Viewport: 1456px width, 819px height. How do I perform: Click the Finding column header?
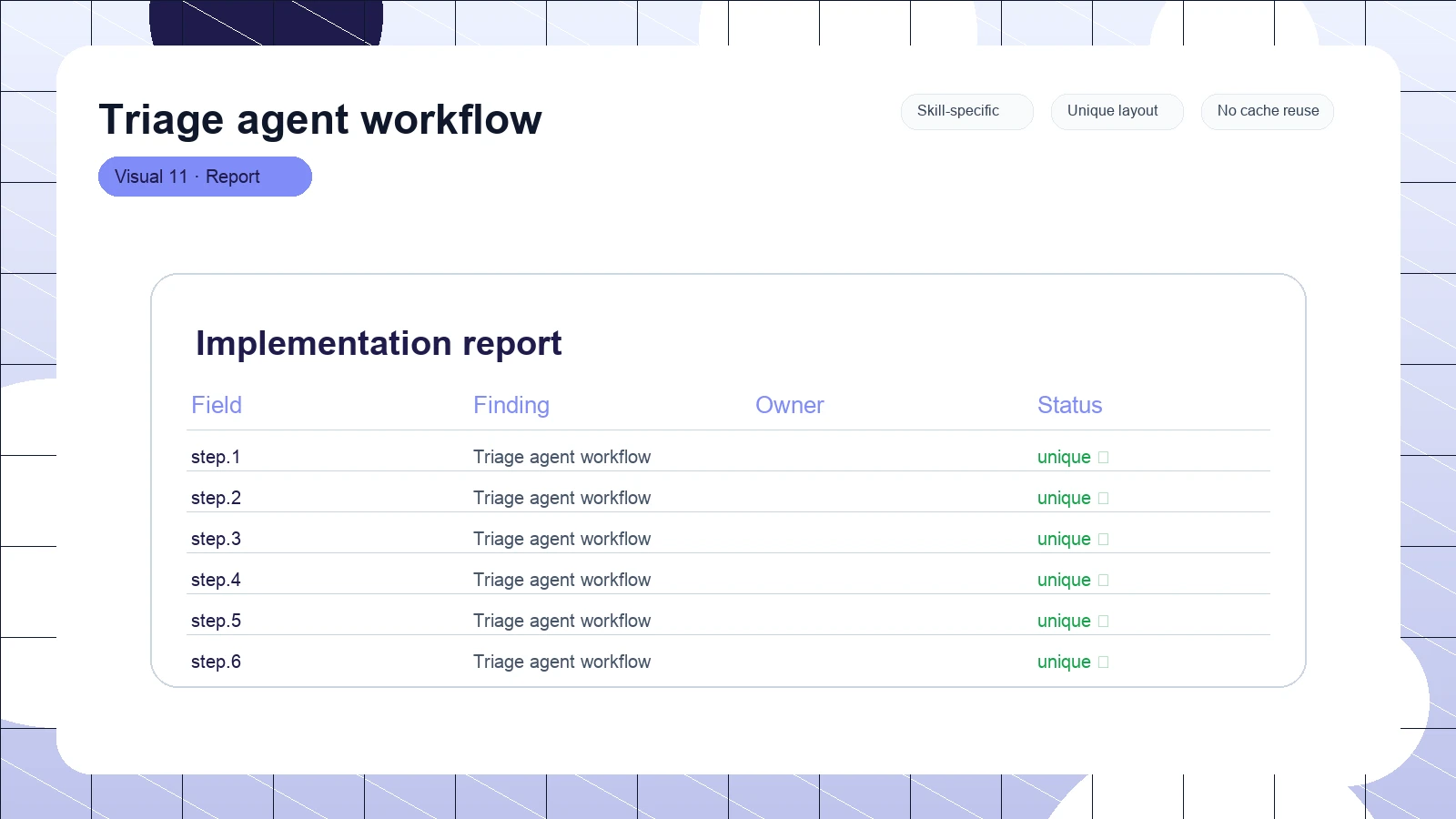click(x=511, y=405)
